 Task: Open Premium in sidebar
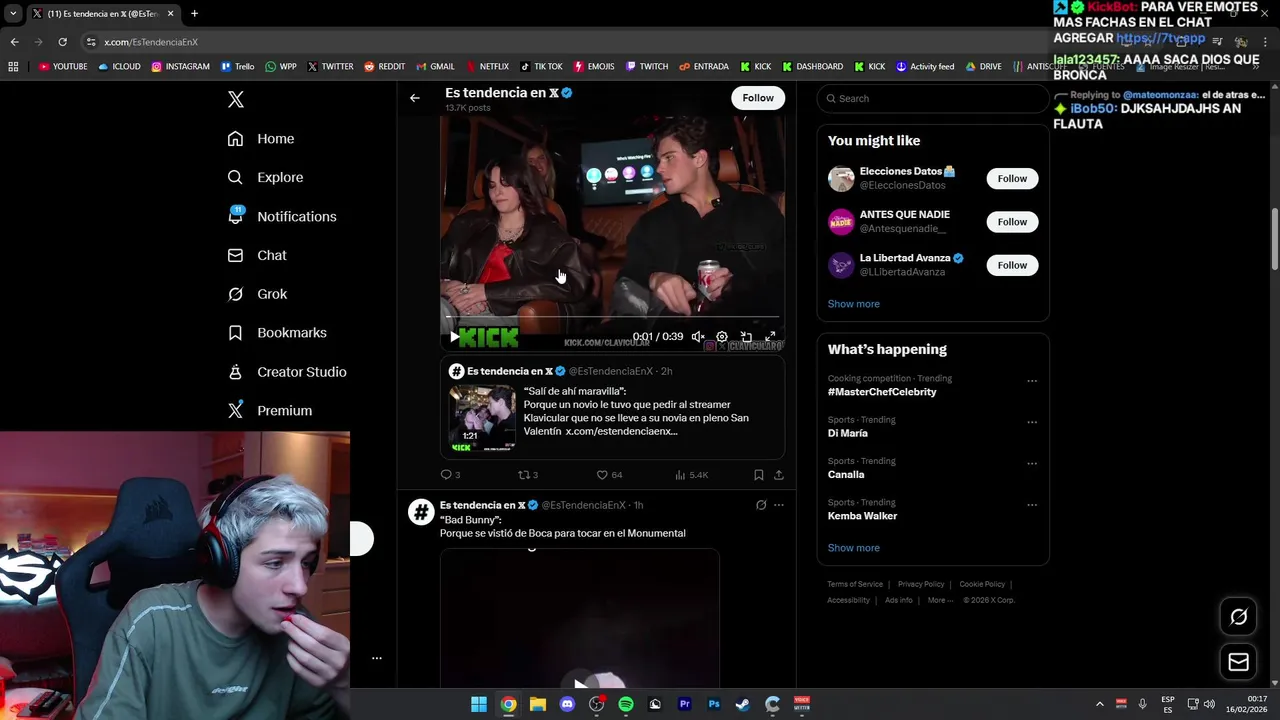(x=270, y=410)
